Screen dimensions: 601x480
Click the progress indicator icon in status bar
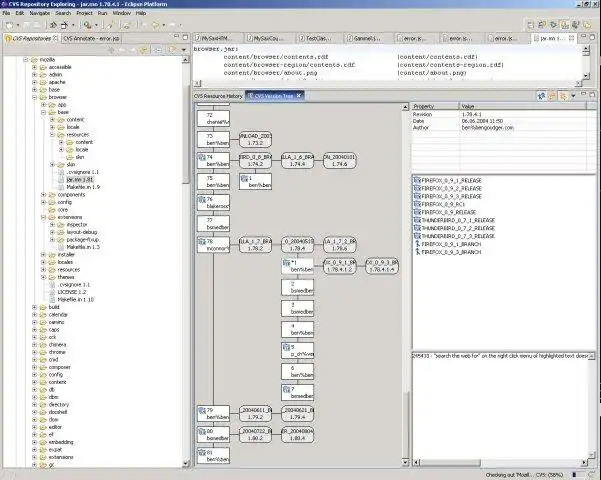[x=574, y=475]
